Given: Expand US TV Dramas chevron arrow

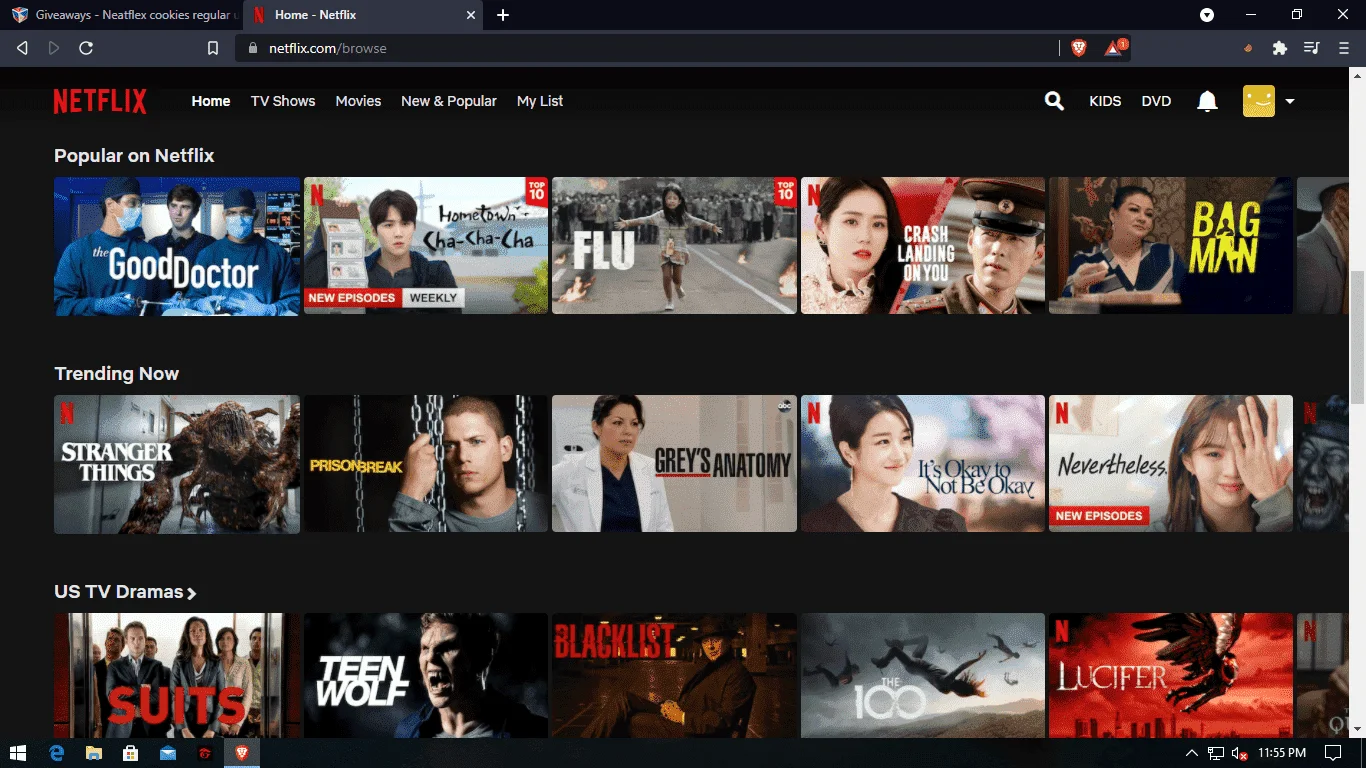Looking at the screenshot, I should coord(192,593).
